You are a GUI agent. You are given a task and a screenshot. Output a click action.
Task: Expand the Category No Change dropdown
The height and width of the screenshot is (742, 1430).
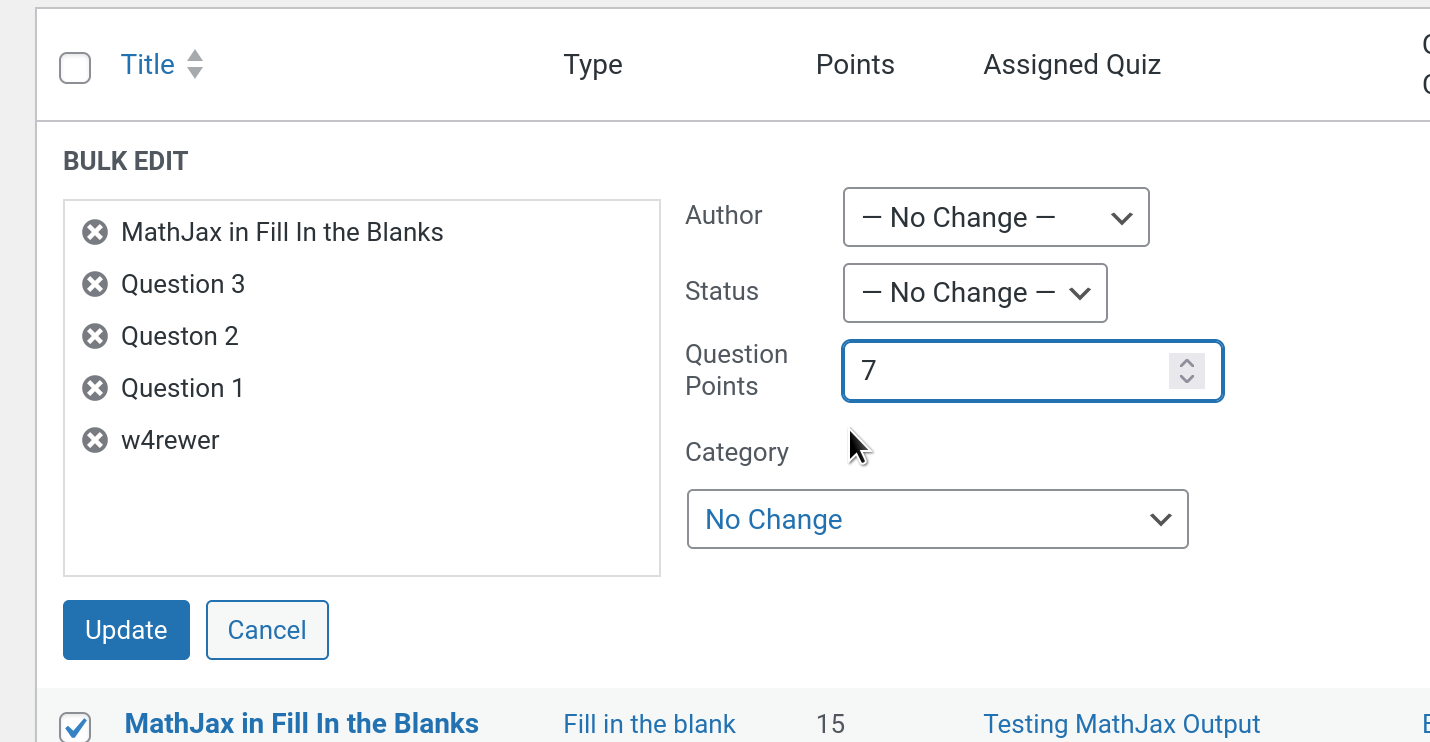click(937, 519)
